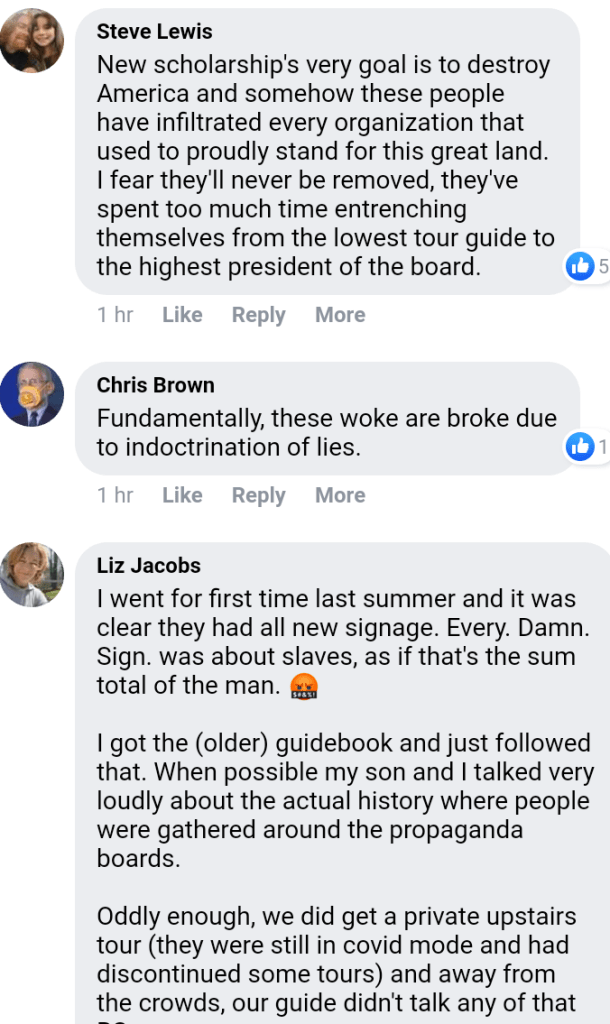Image resolution: width=610 pixels, height=1024 pixels.
Task: Reply to Chris Brown's comment
Action: click(258, 495)
